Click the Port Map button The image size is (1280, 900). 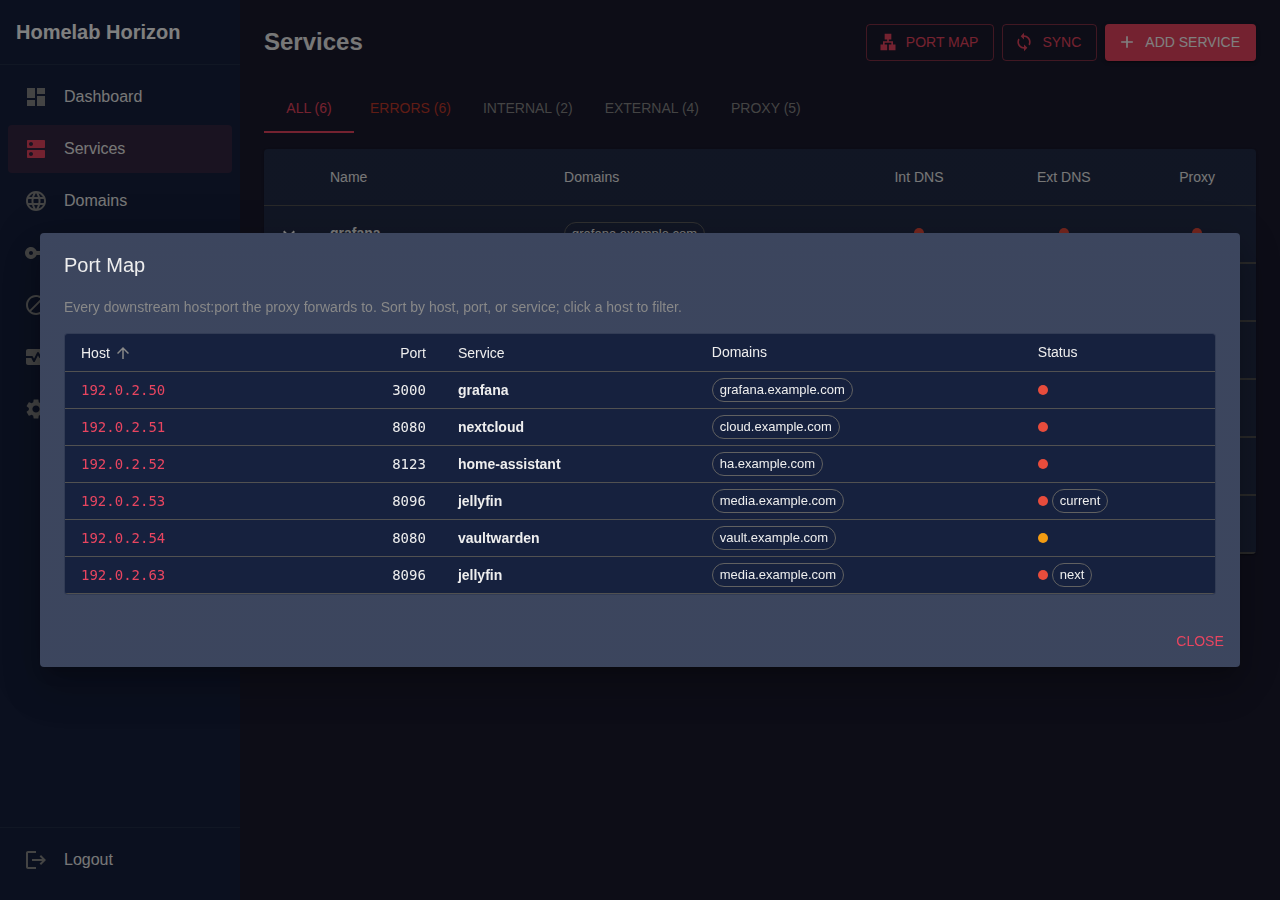pos(930,42)
